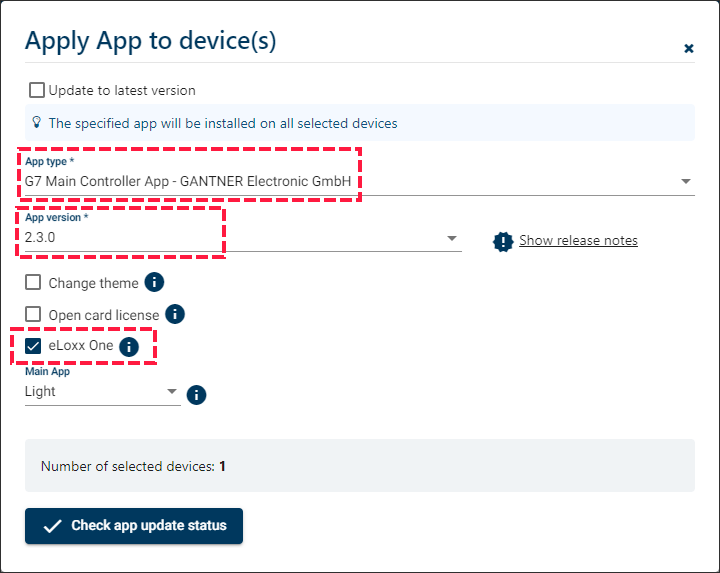Tick the Change theme checkbox

(33, 282)
